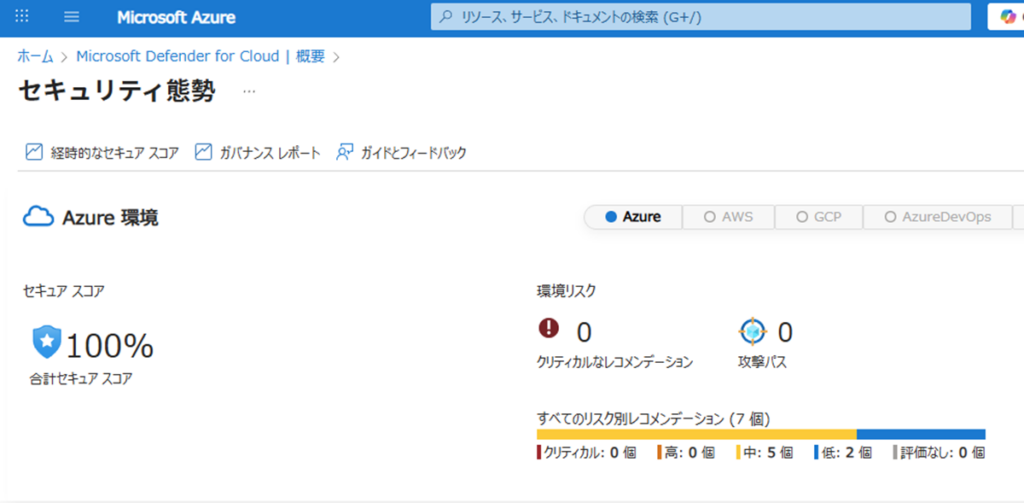
Task: Click the Azure environment cloud icon
Action: (x=38, y=217)
